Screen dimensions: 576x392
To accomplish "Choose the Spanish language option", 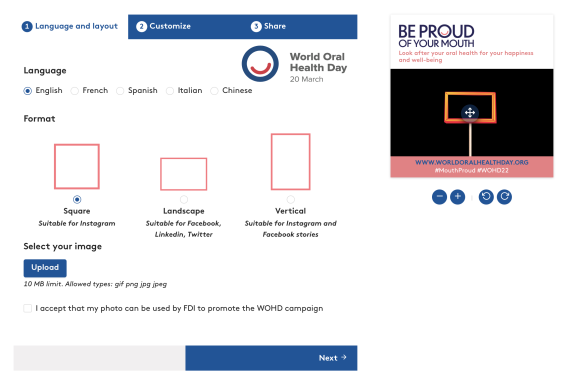I will [x=137, y=91].
